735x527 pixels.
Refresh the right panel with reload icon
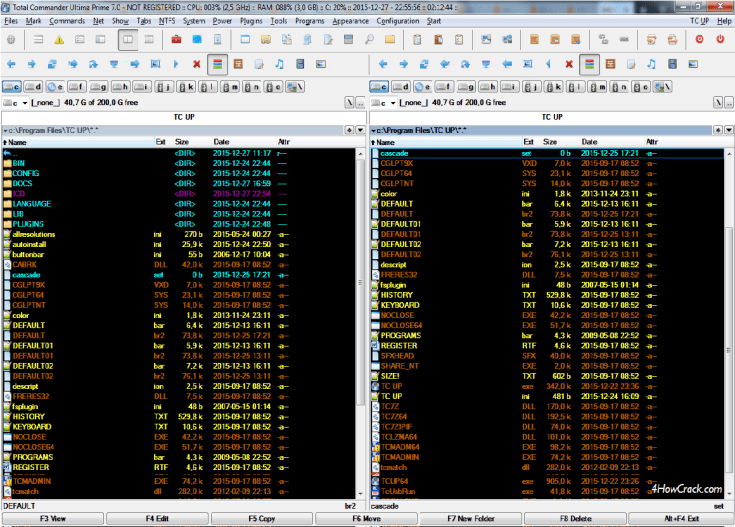(x=424, y=64)
